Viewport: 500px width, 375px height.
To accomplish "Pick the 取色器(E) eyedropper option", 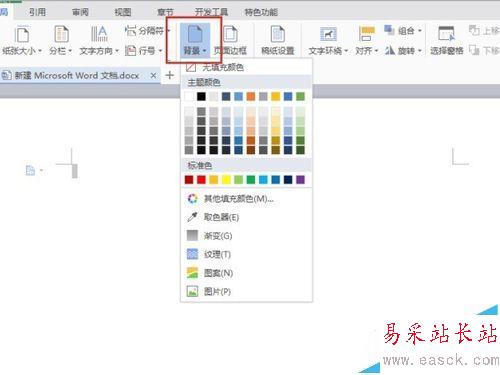I will tap(246, 217).
